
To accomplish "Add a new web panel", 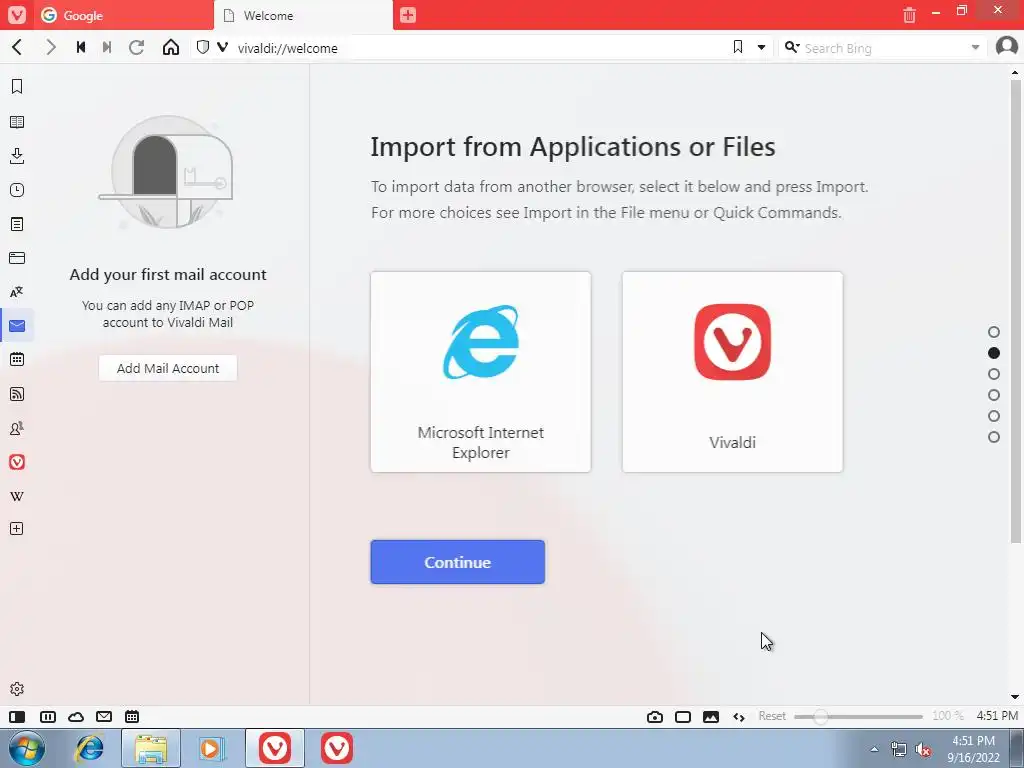I will [x=17, y=528].
